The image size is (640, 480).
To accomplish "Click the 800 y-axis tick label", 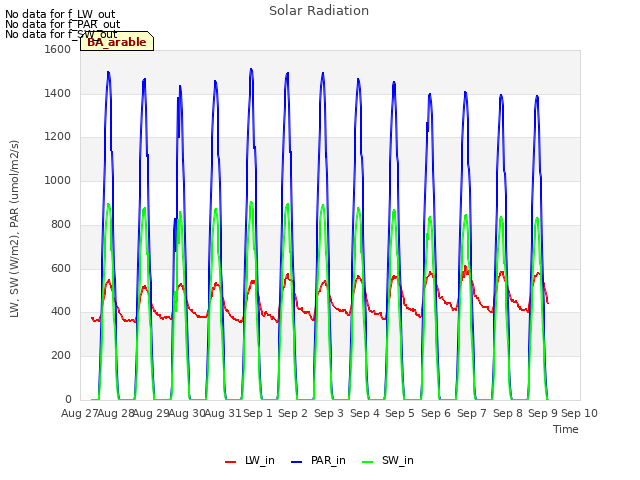I will click(61, 224).
